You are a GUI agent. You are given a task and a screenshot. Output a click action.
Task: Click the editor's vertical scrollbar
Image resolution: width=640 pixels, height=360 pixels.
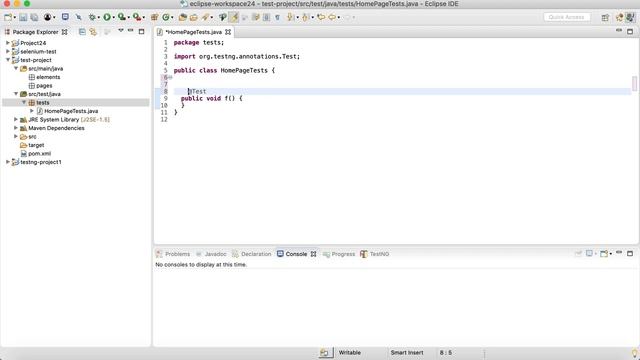pos(634,83)
